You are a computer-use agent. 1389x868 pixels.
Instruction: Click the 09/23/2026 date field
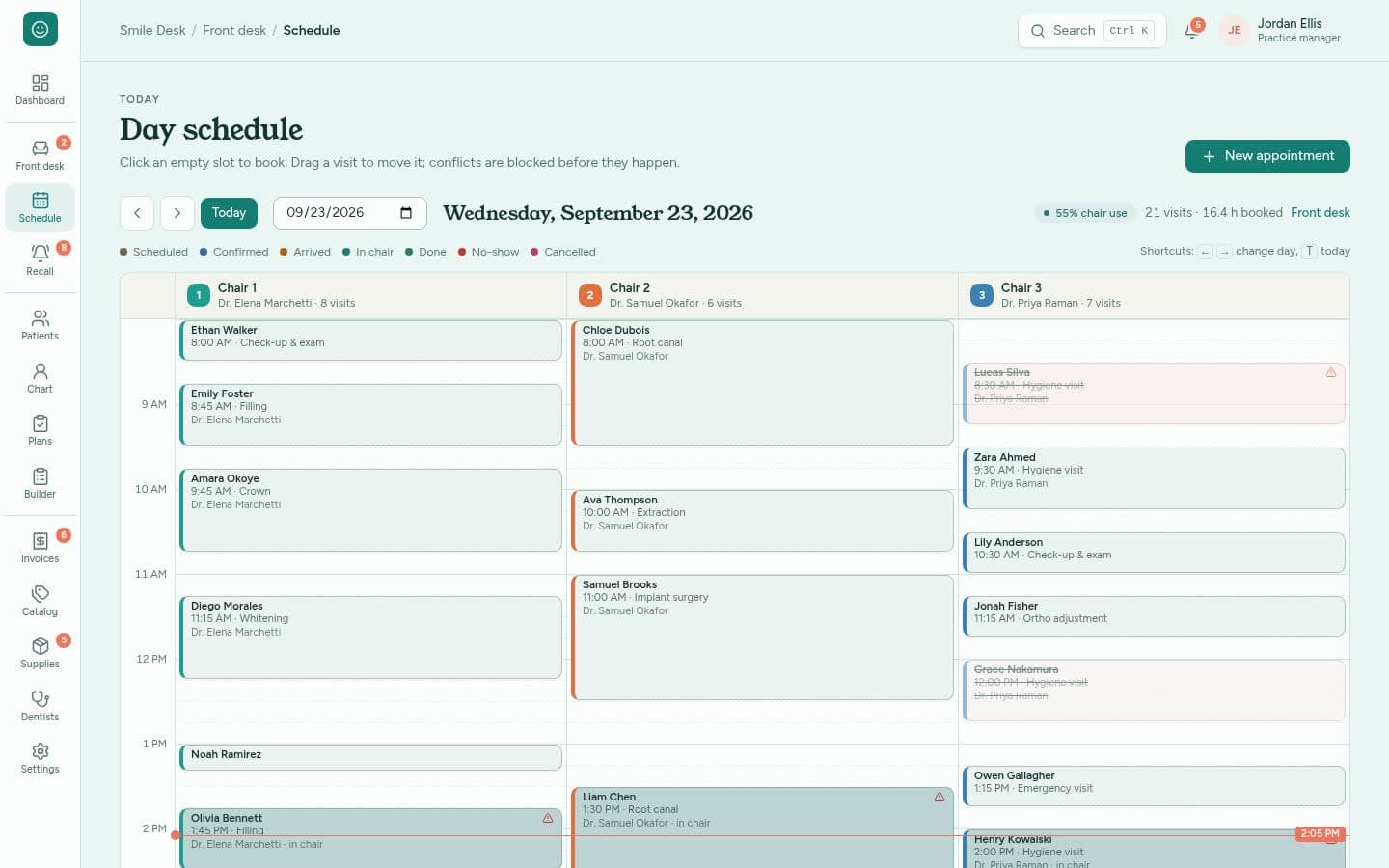point(350,213)
